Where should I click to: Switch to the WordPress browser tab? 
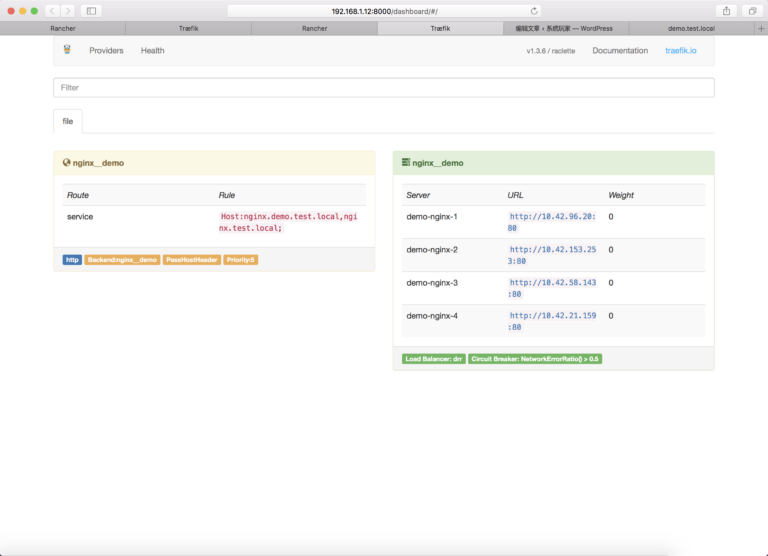[566, 28]
